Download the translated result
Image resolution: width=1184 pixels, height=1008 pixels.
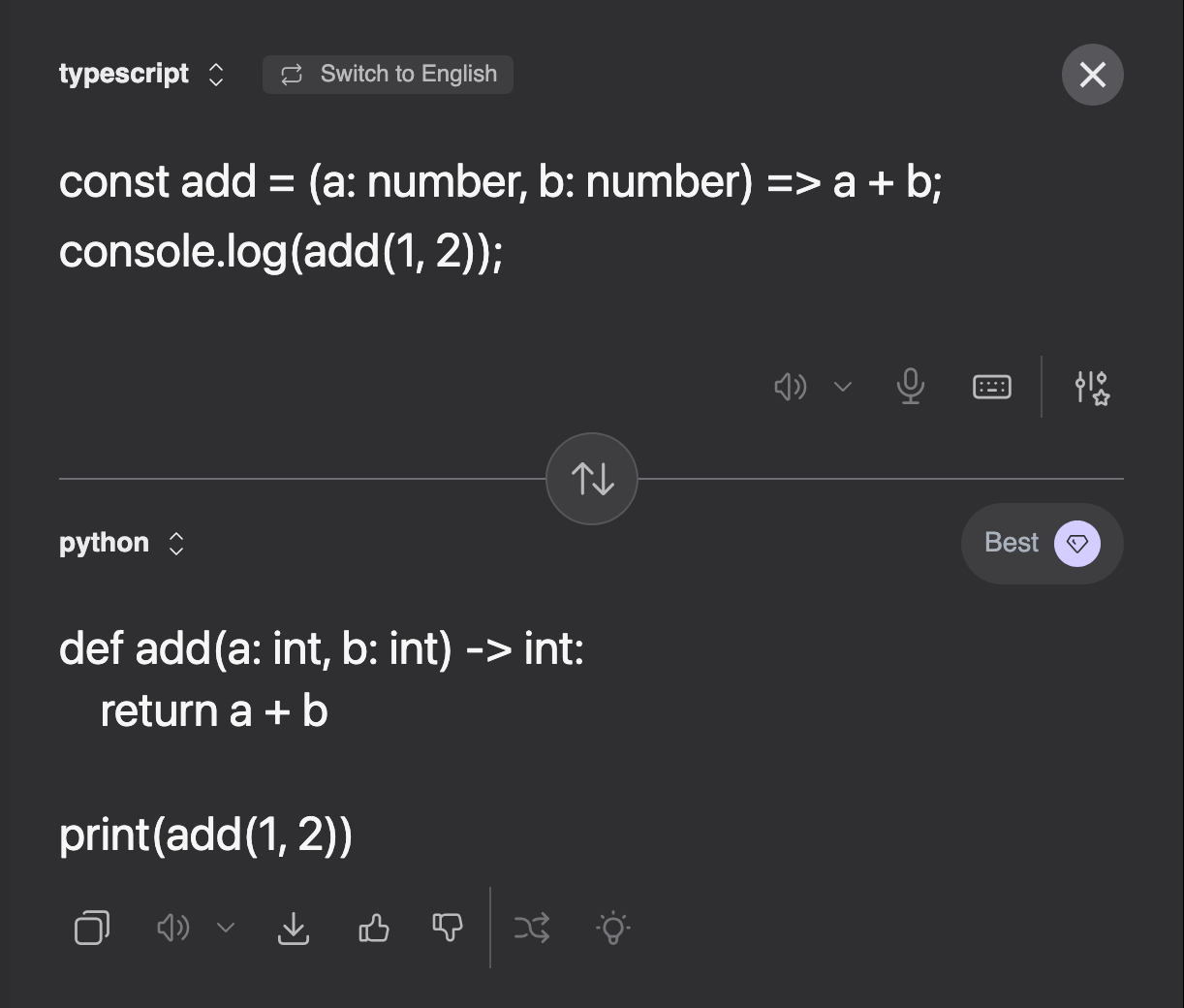293,928
